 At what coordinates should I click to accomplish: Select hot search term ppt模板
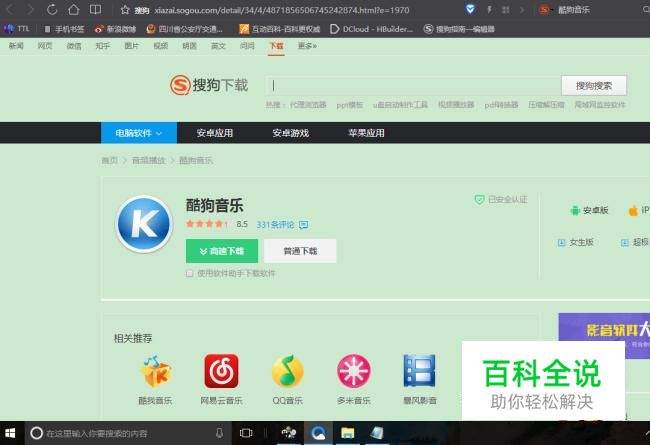pos(349,105)
